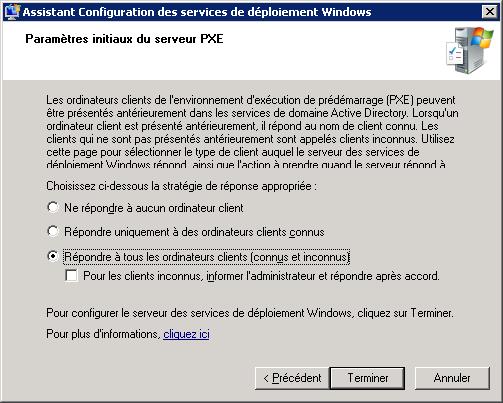Viewport: 503px width, 403px height.
Task: Close the Windows deployment configuration wizard
Action: point(490,12)
